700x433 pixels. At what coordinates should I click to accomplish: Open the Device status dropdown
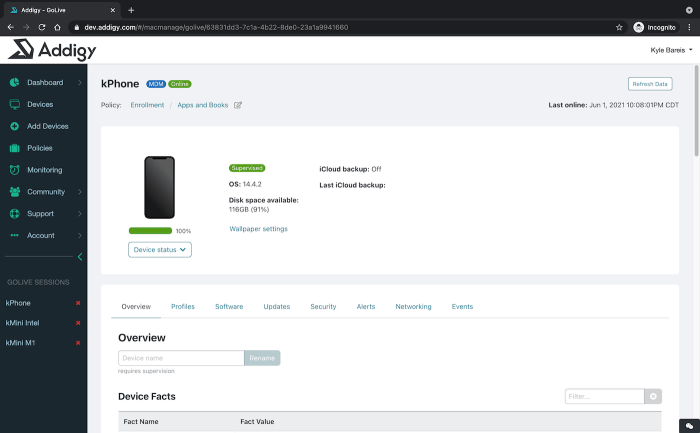tap(159, 250)
